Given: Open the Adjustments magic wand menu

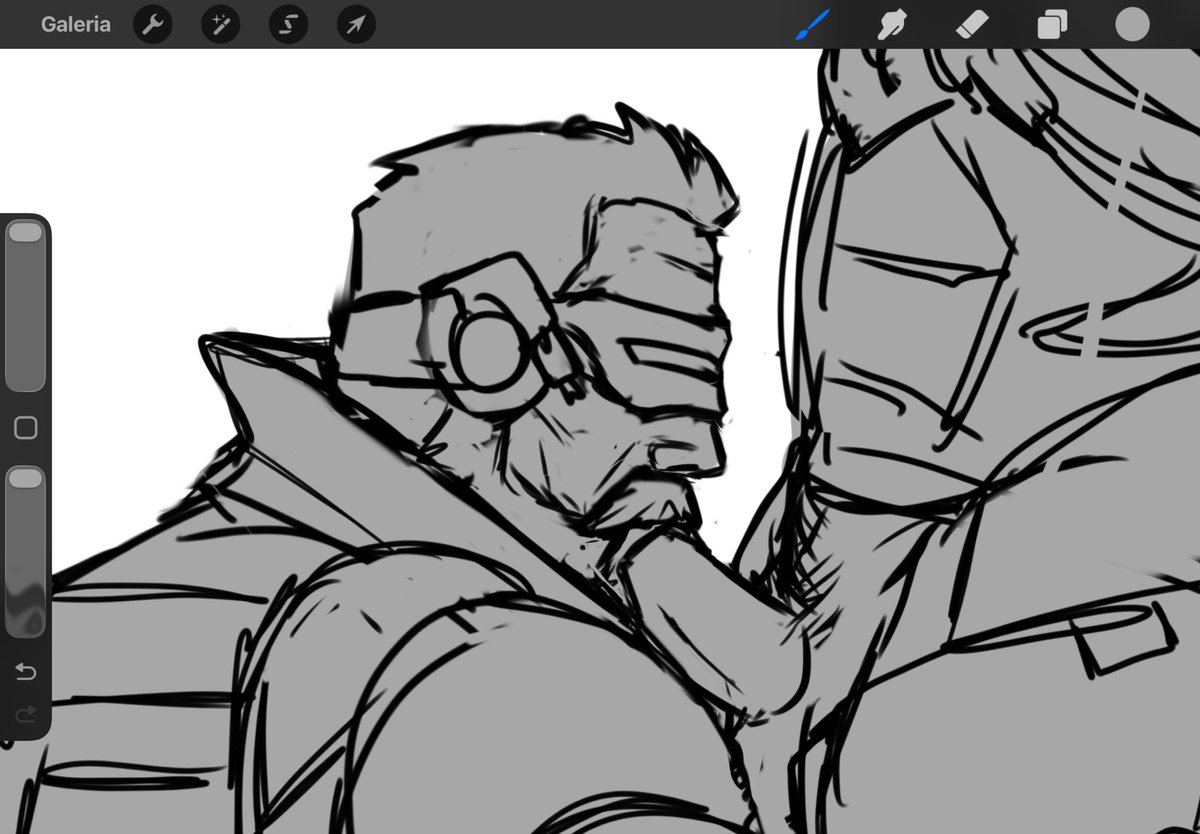Looking at the screenshot, I should coord(220,24).
